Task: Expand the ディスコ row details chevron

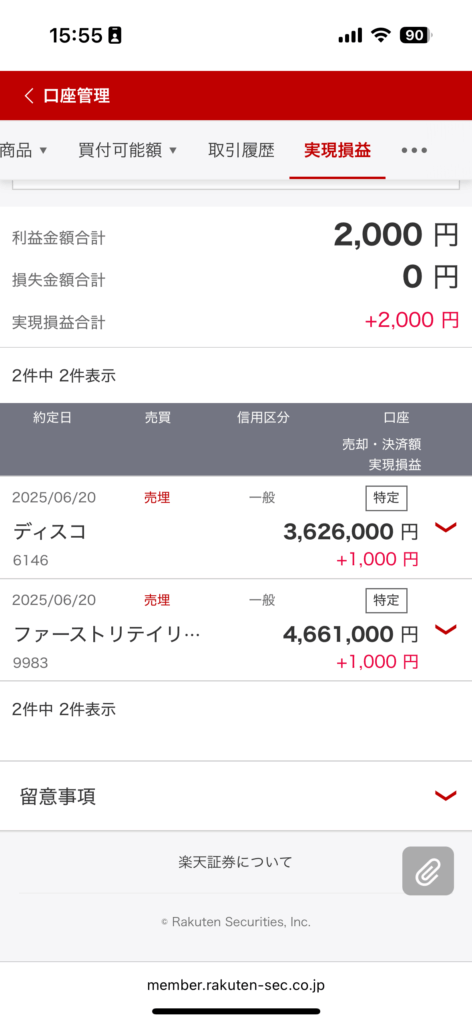Action: coord(445,528)
